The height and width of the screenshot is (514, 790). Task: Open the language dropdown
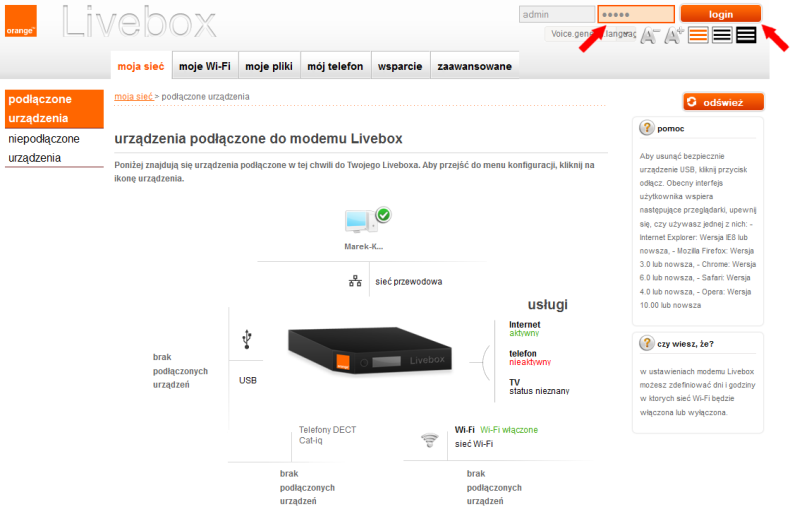[x=590, y=34]
